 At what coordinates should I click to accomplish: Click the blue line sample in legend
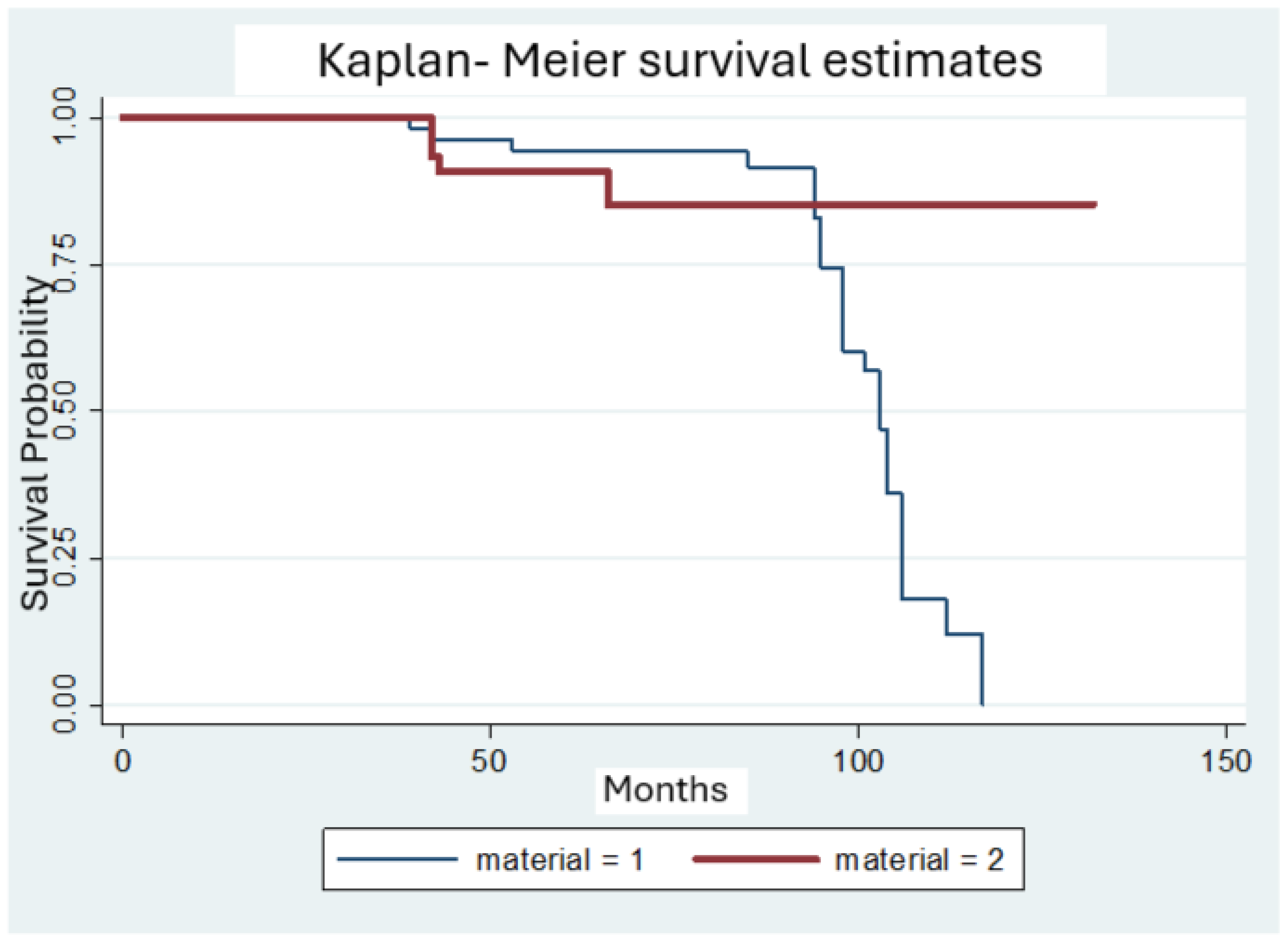pyautogui.click(x=397, y=860)
